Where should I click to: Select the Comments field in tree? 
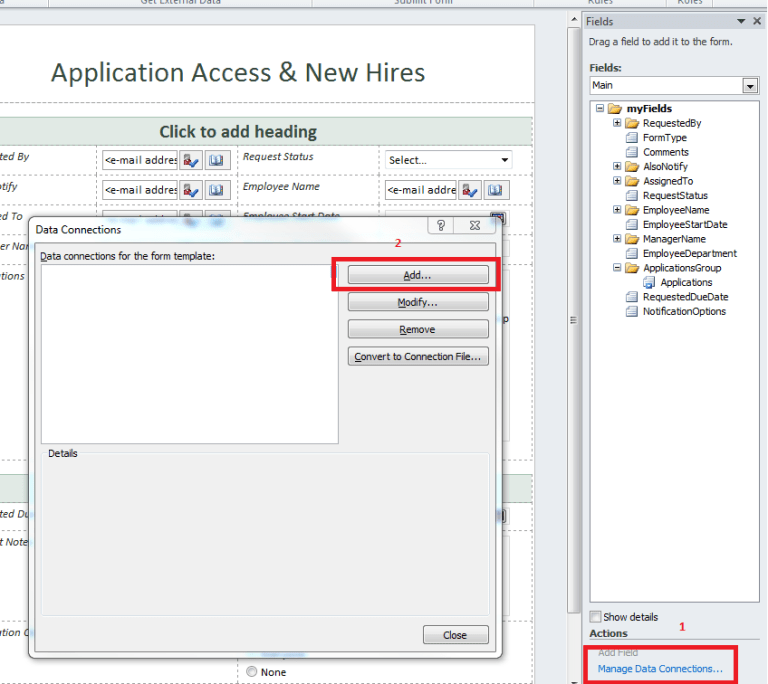665,152
